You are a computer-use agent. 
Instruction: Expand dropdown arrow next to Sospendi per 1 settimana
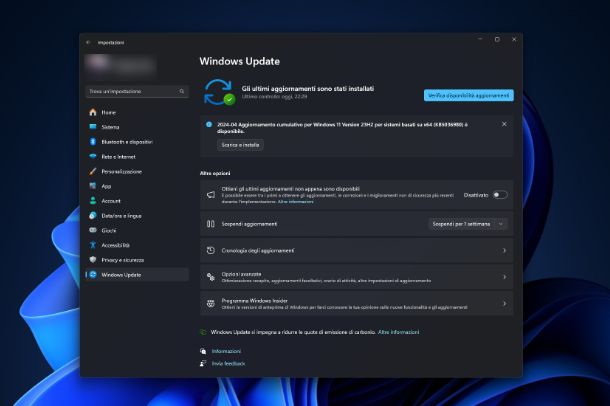(x=501, y=224)
